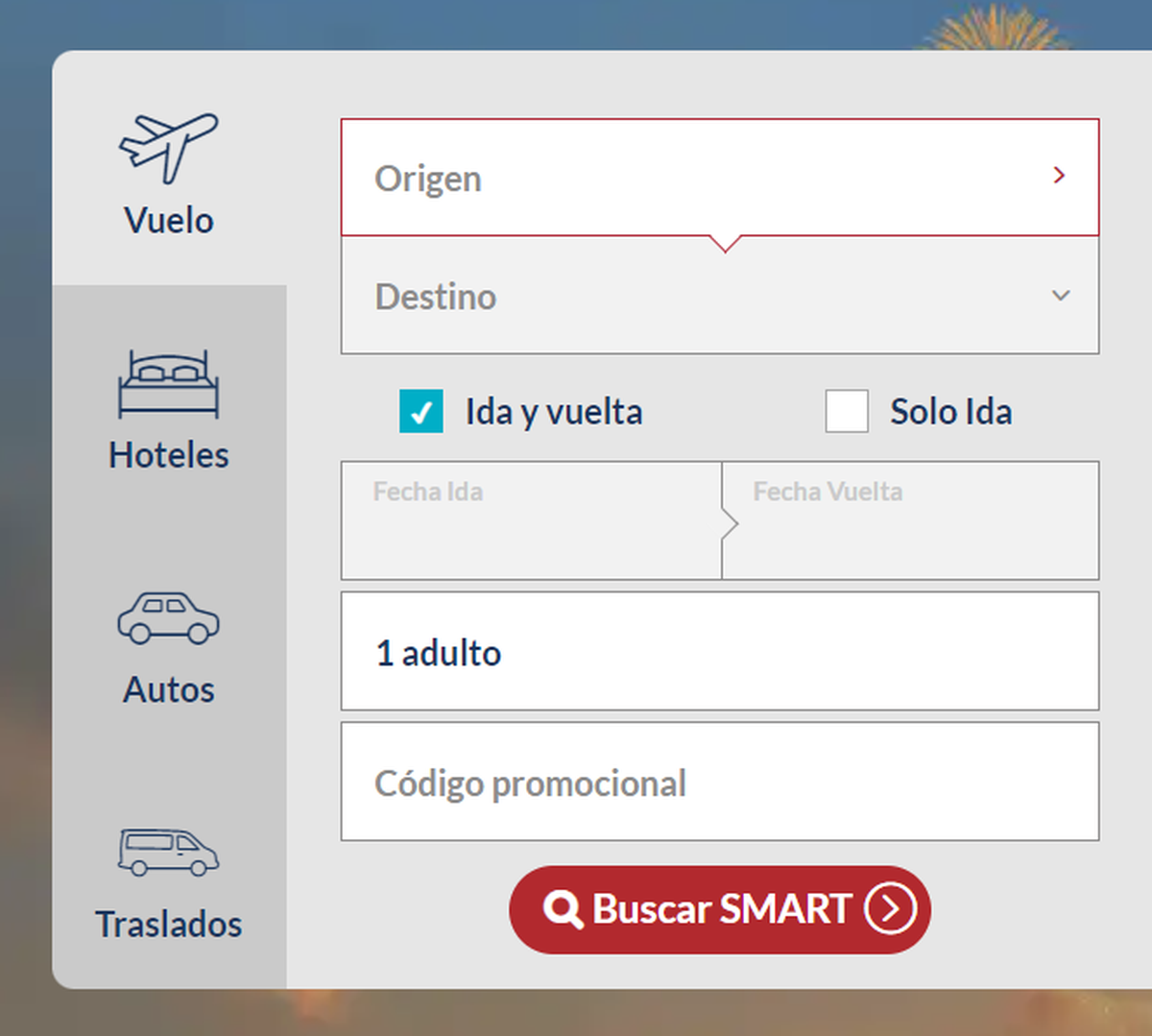The width and height of the screenshot is (1152, 1036).
Task: Open the Origen selection field
Action: point(672,178)
